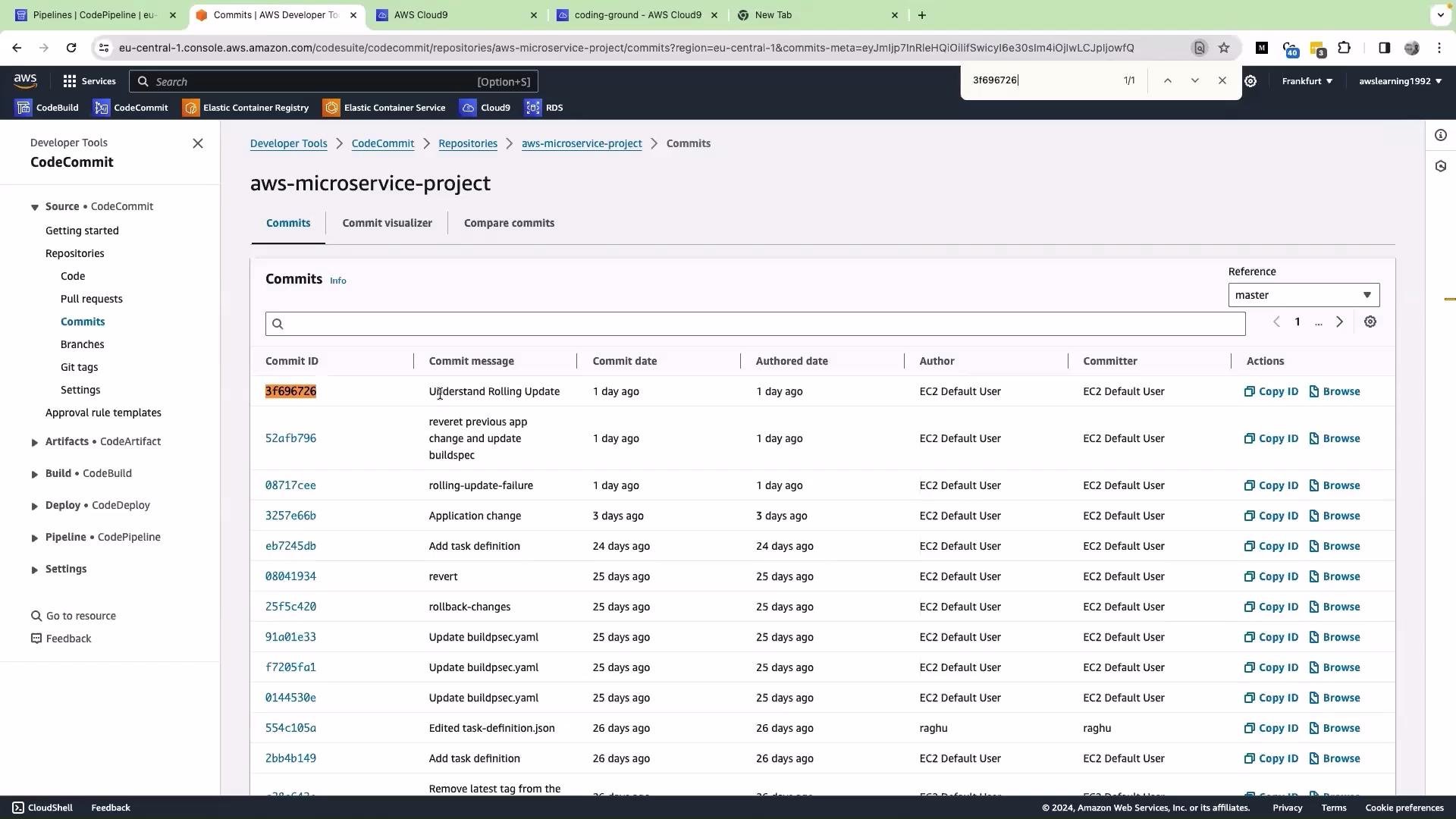
Task: Open CodeBuild shortcut in favorites bar
Action: (47, 108)
